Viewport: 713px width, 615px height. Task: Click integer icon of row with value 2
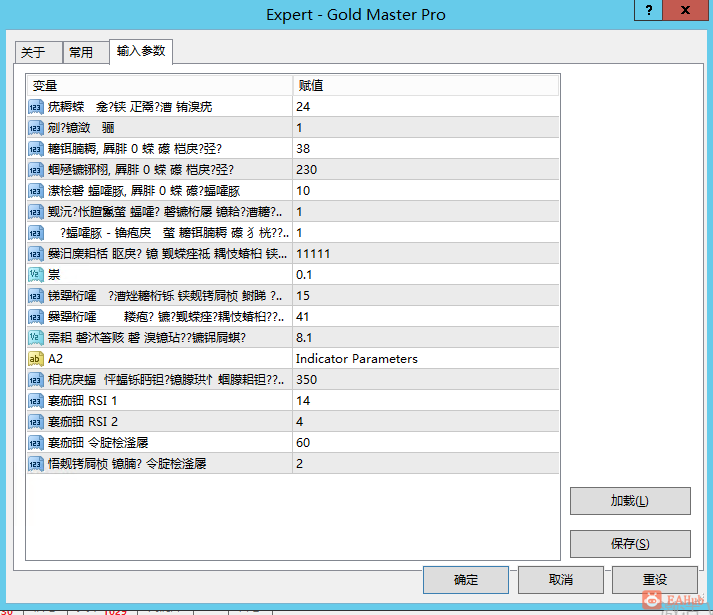point(35,464)
